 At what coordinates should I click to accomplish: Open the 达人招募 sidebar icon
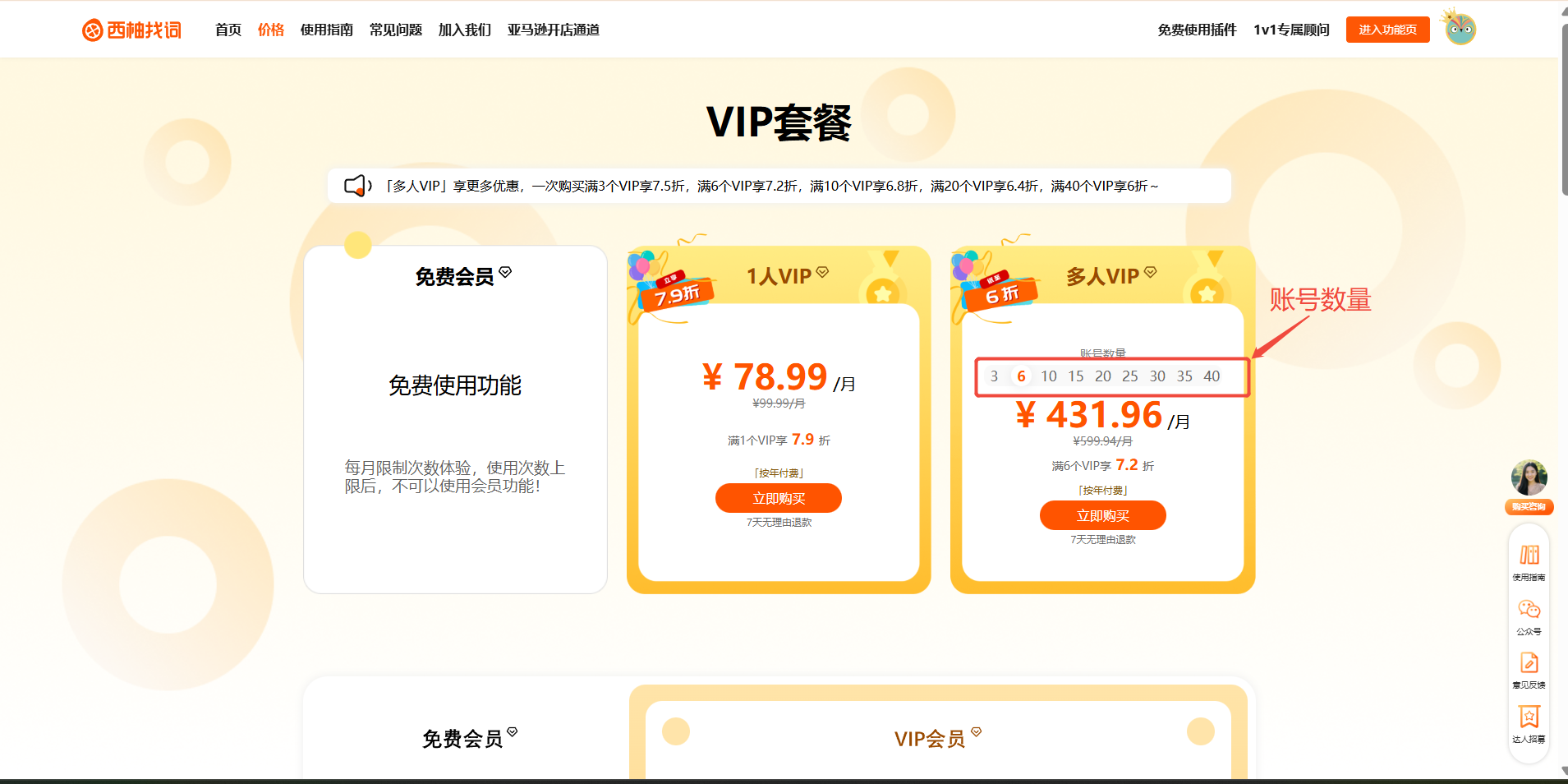tap(1529, 717)
